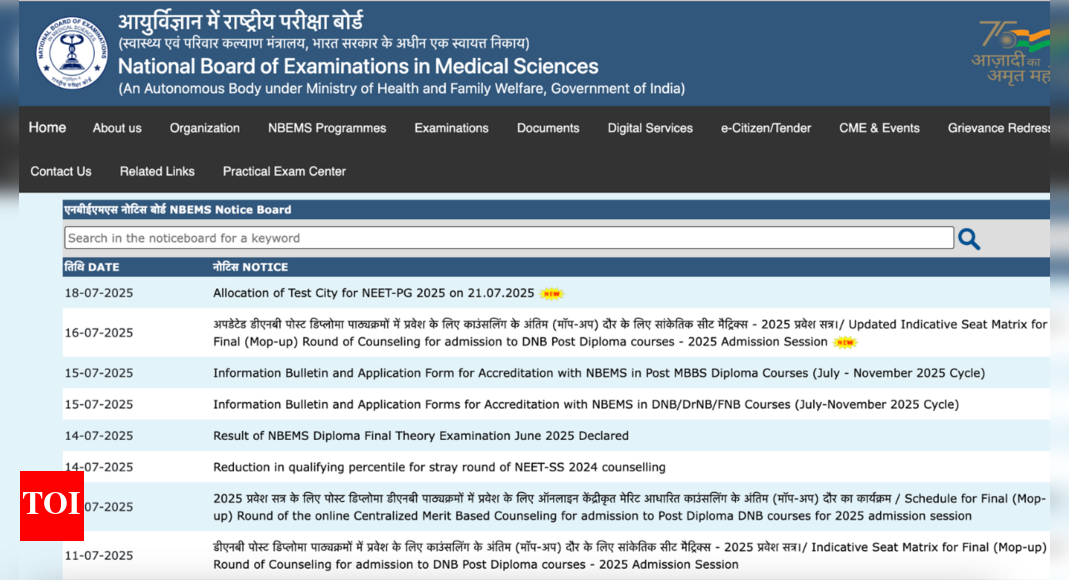Viewport: 1069px width, 580px height.
Task: Open CME & Events menu
Action: click(x=879, y=128)
